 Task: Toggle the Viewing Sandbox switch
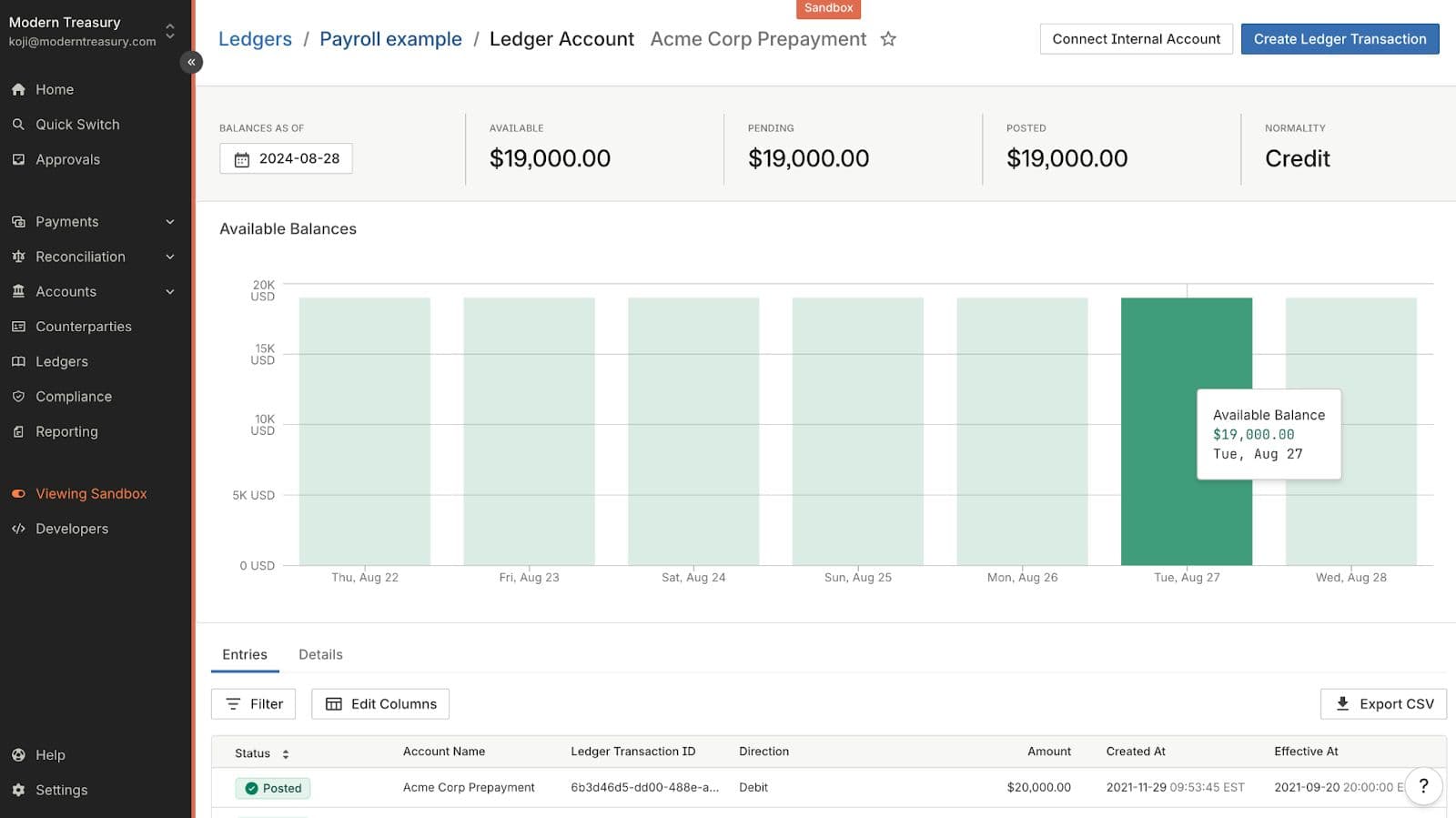coord(18,494)
